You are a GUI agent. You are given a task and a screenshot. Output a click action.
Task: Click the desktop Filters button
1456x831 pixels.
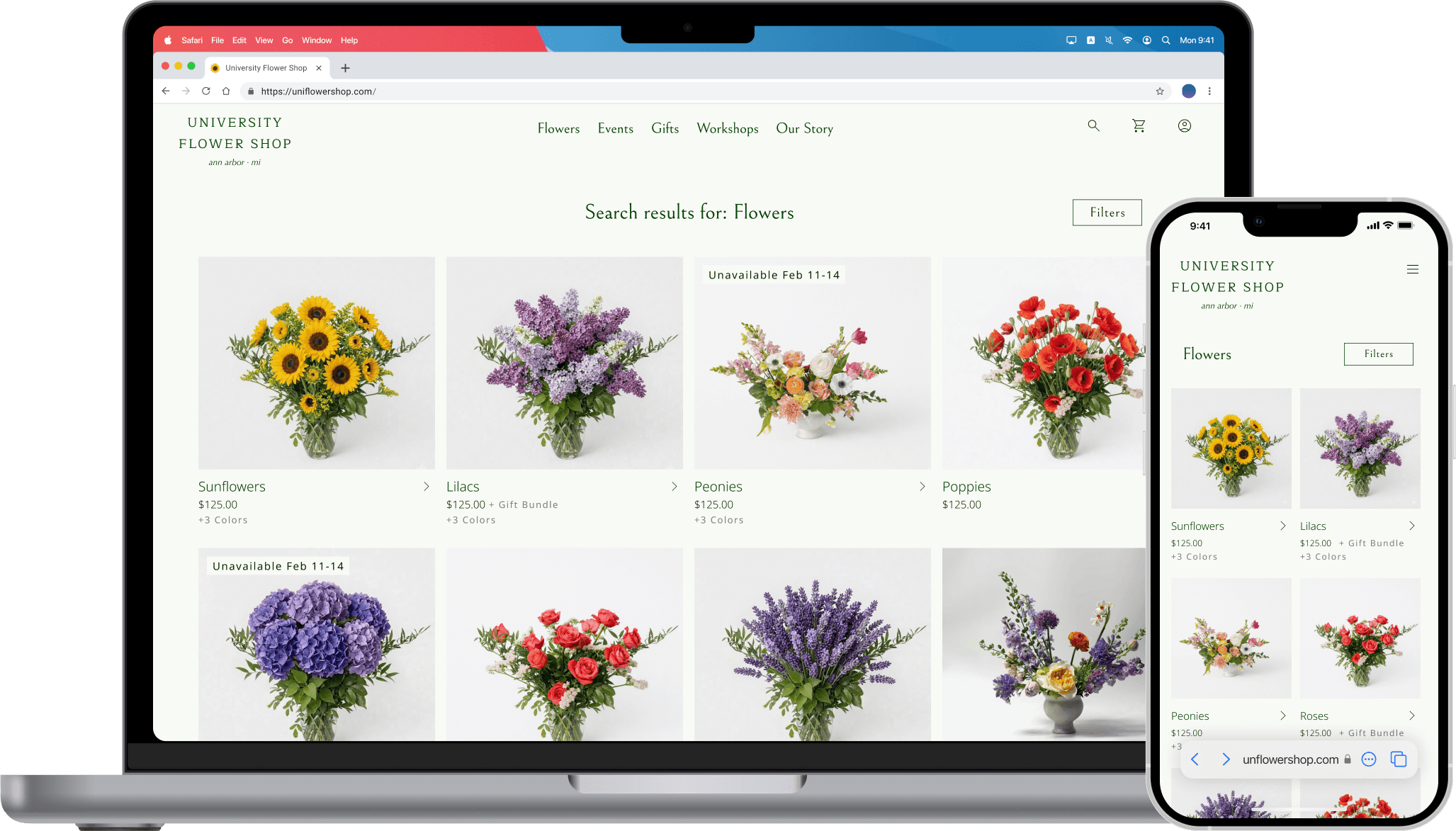point(1107,213)
